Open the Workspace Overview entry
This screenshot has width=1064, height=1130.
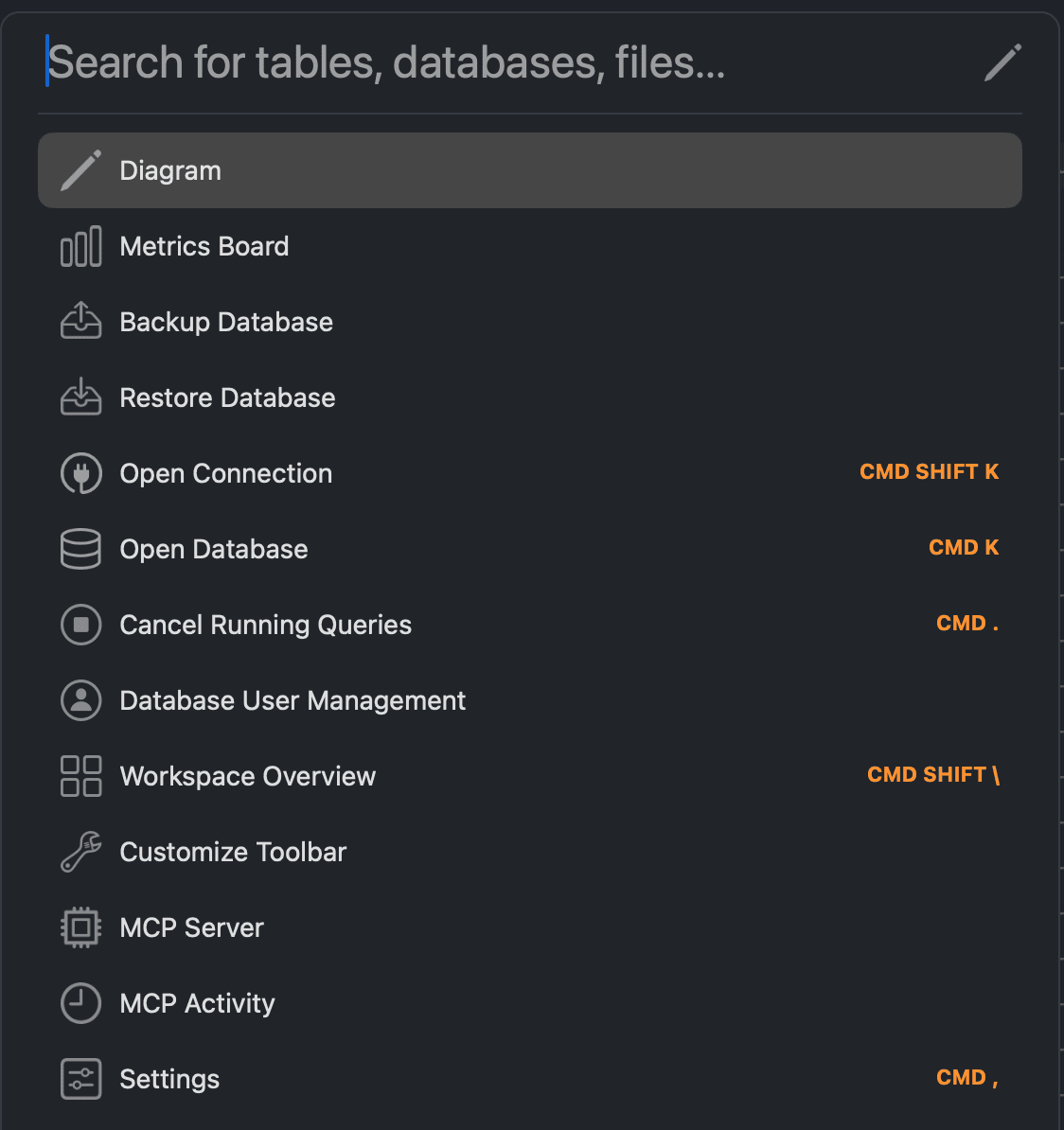pyautogui.click(x=530, y=776)
